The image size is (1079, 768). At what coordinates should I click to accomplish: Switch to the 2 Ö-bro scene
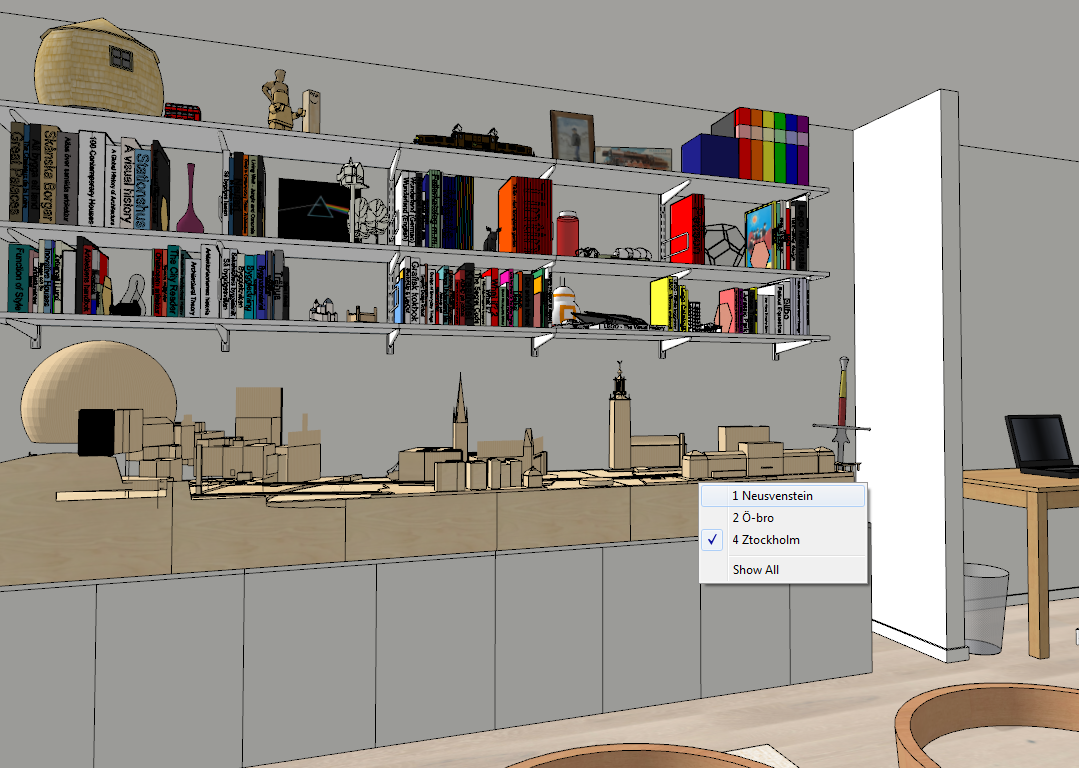(x=752, y=517)
